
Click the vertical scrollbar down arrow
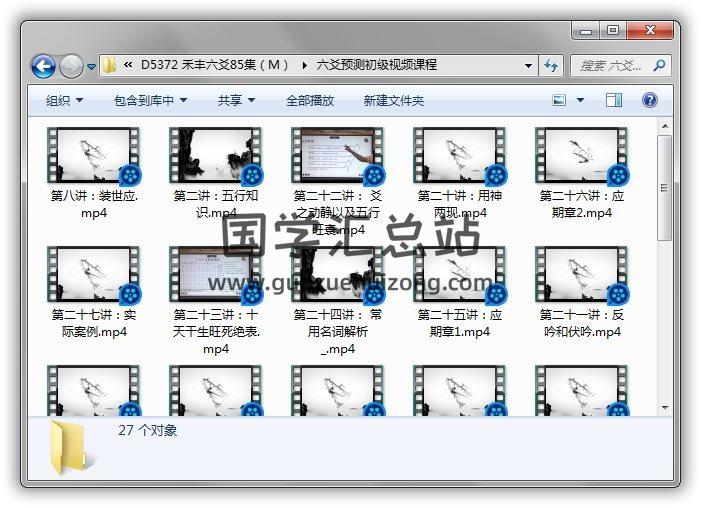coord(664,406)
